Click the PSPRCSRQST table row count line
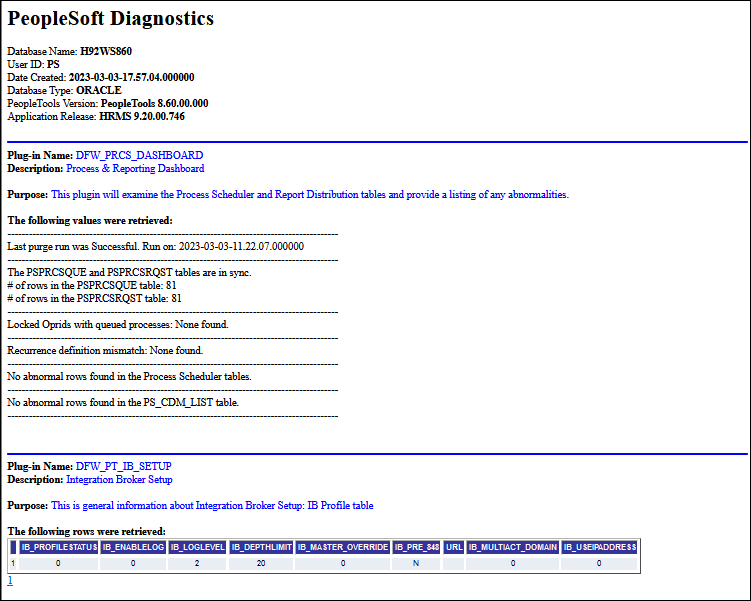This screenshot has height=601, width=751. pos(94,298)
